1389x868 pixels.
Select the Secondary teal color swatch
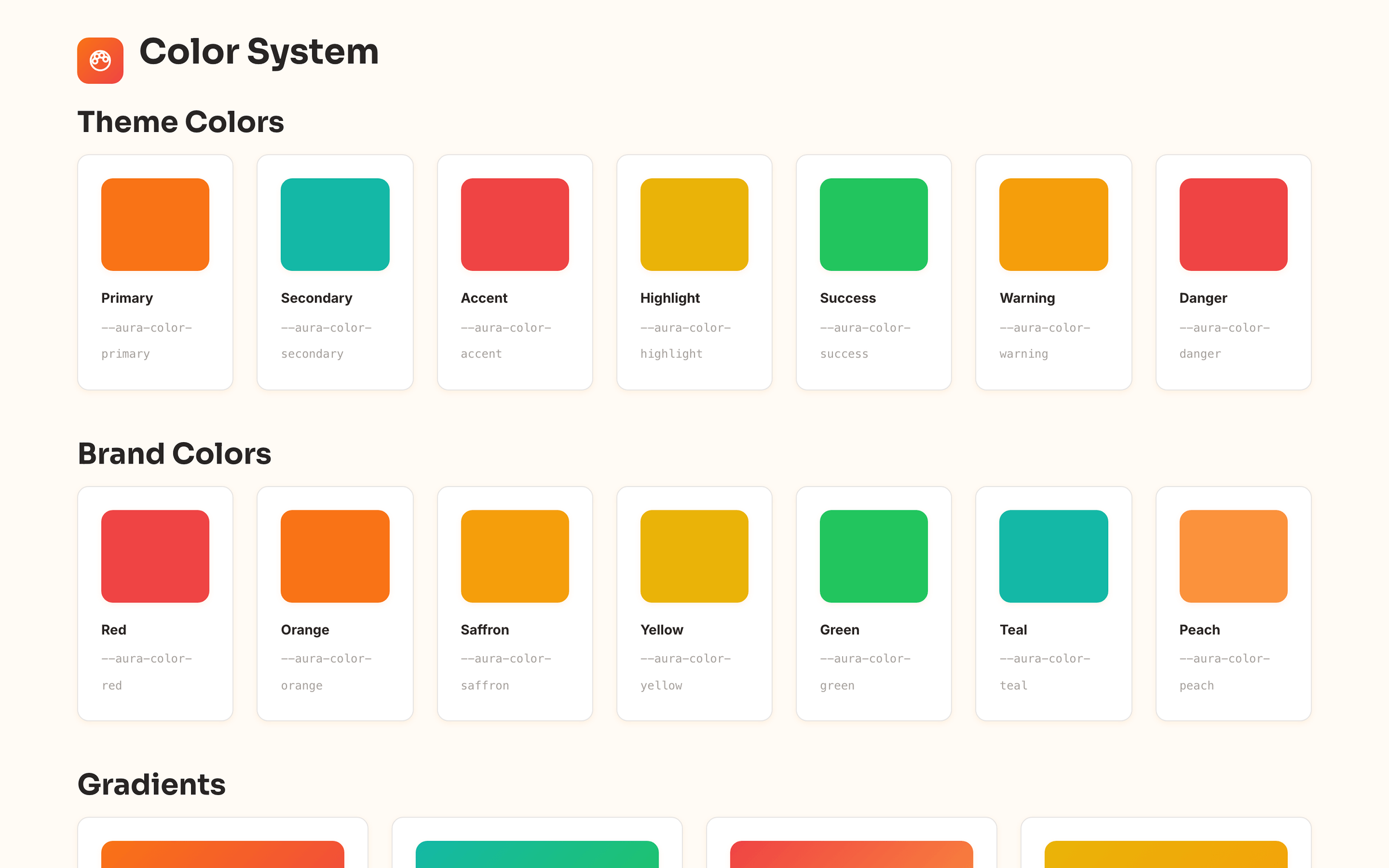(335, 225)
